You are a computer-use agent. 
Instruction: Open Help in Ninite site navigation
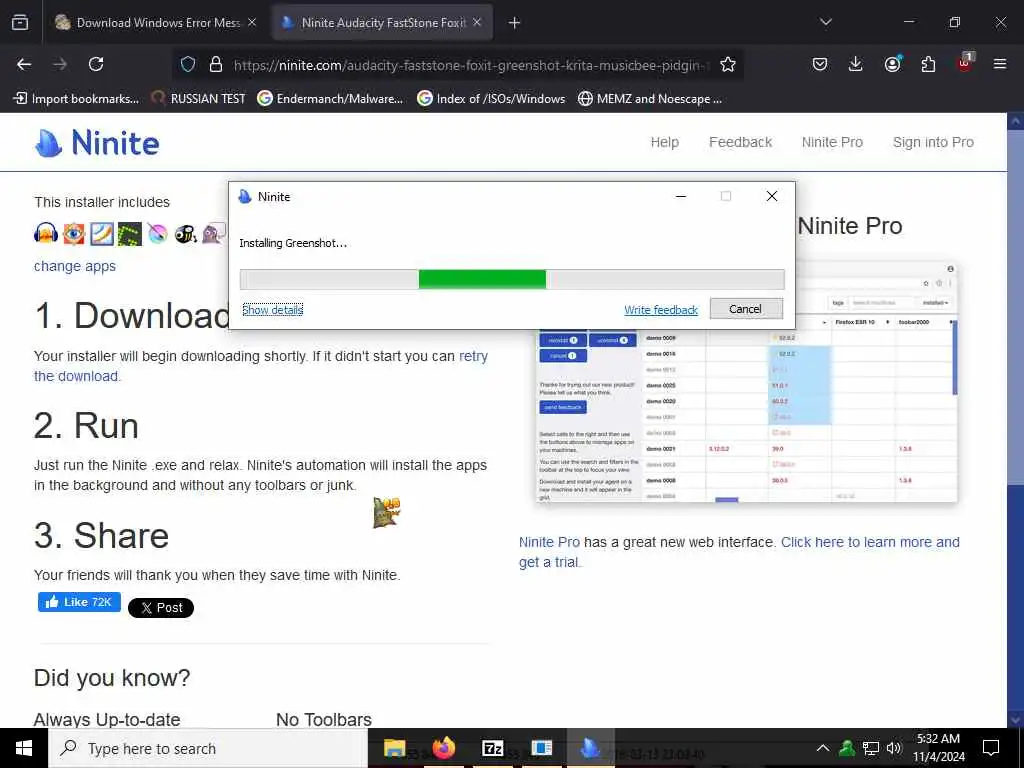pyautogui.click(x=664, y=142)
